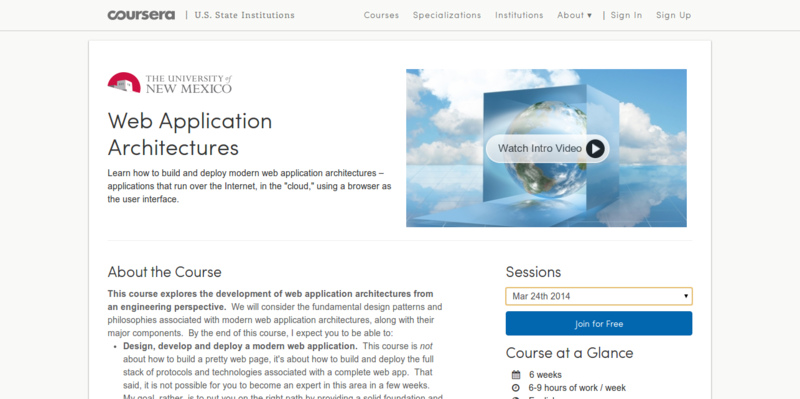This screenshot has height=399, width=800.
Task: Click the 'Learn how to build and deploy' description
Action: pos(249,186)
